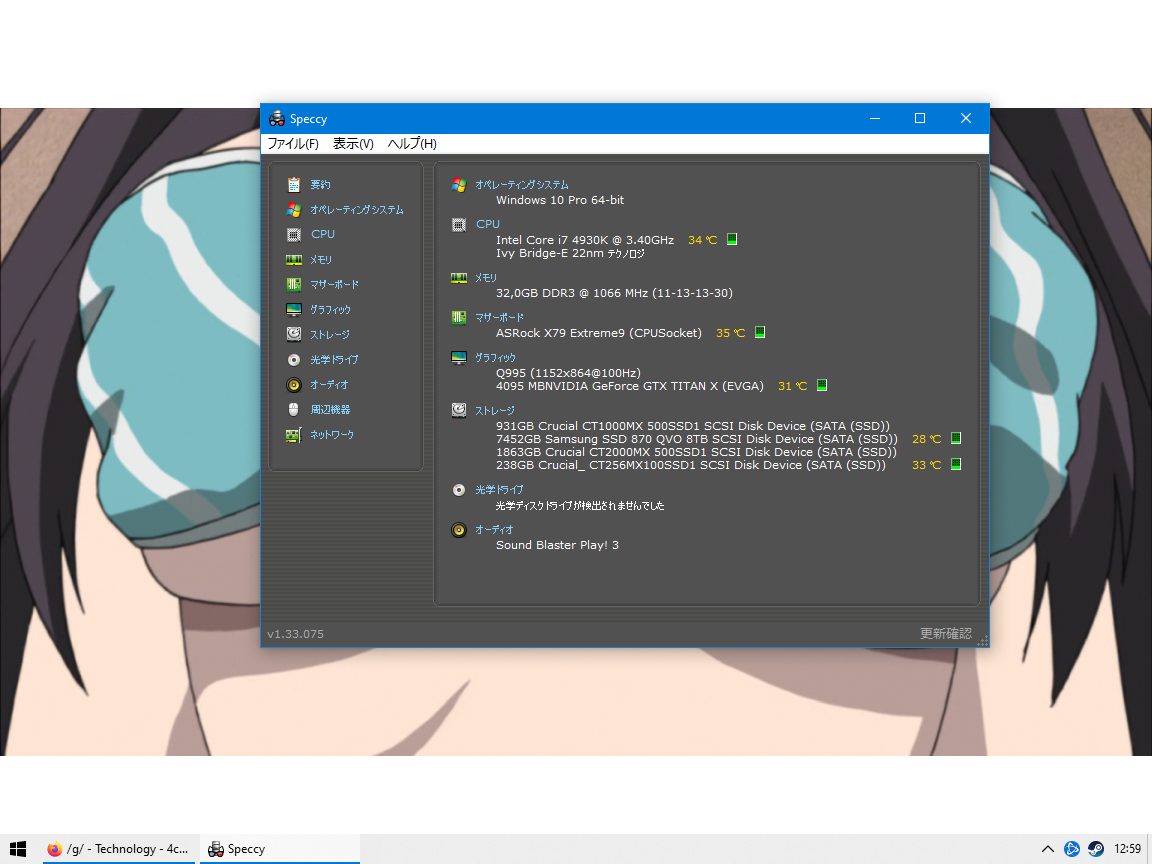Screen dimensions: 1152x864
Task: Click the 光学ドライブ heading link in summary
Action: (500, 489)
